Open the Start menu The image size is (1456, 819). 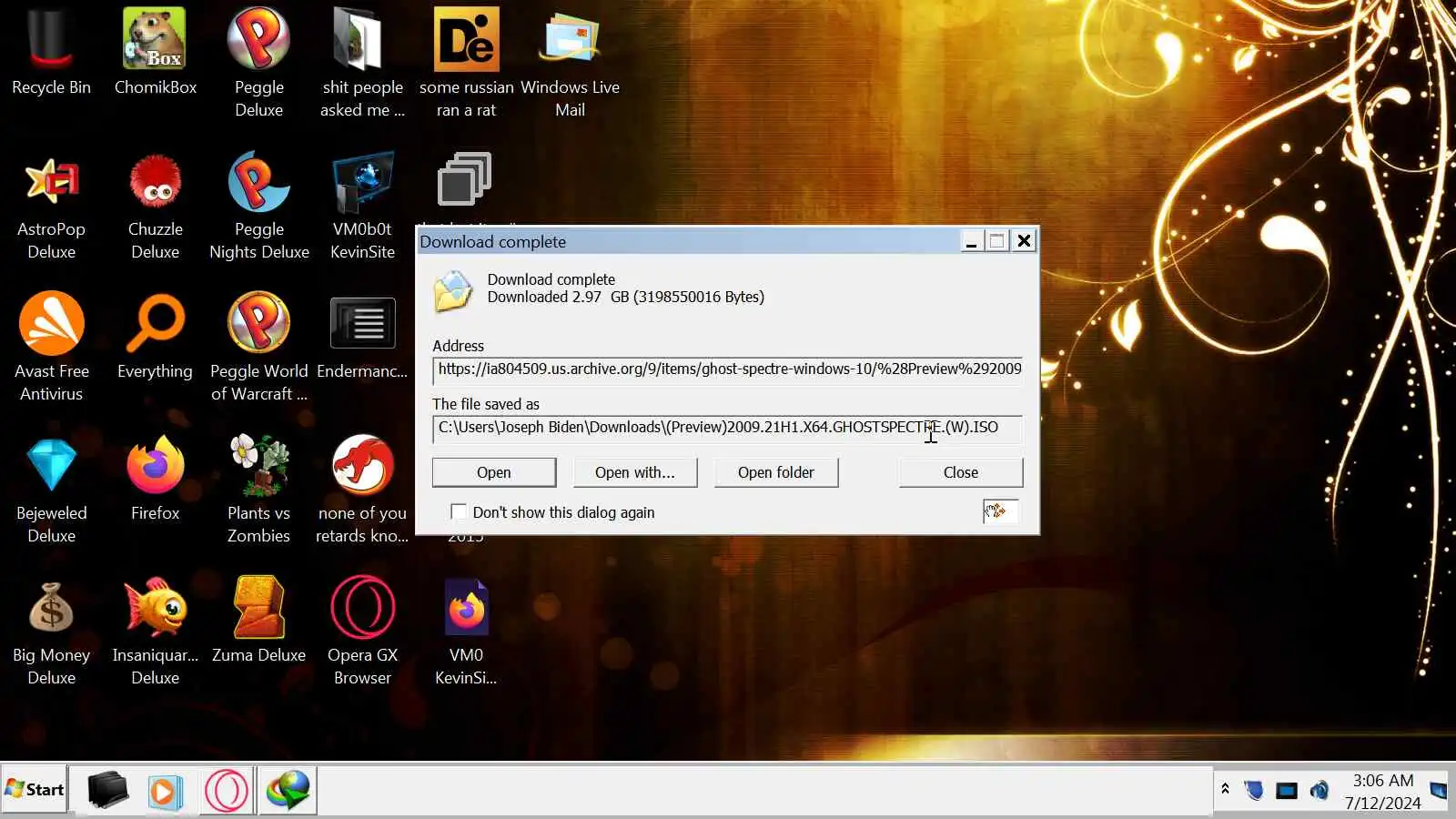pyautogui.click(x=35, y=790)
